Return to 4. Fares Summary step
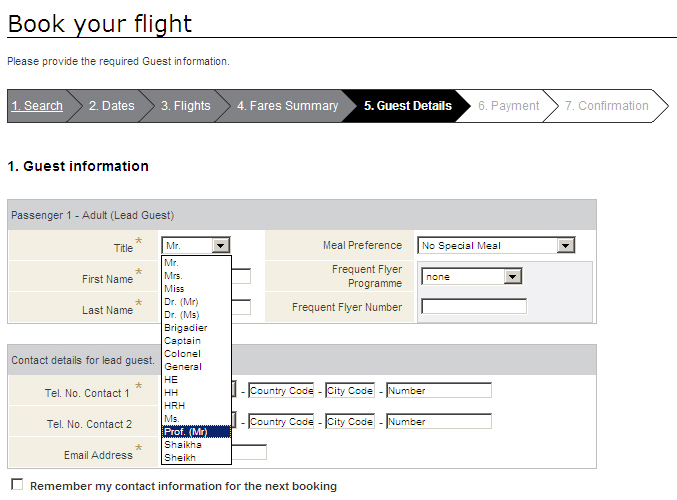The image size is (677, 500). (287, 106)
